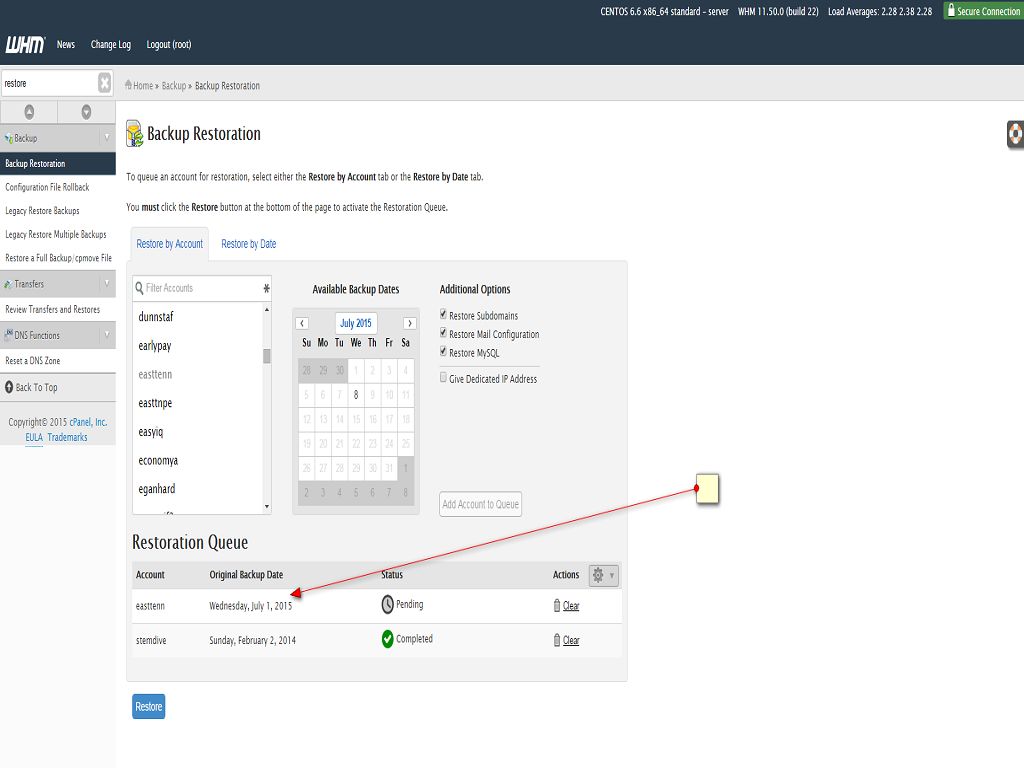1024x768 pixels.
Task: Select Backup Restoration in sidebar
Action: coord(57,163)
